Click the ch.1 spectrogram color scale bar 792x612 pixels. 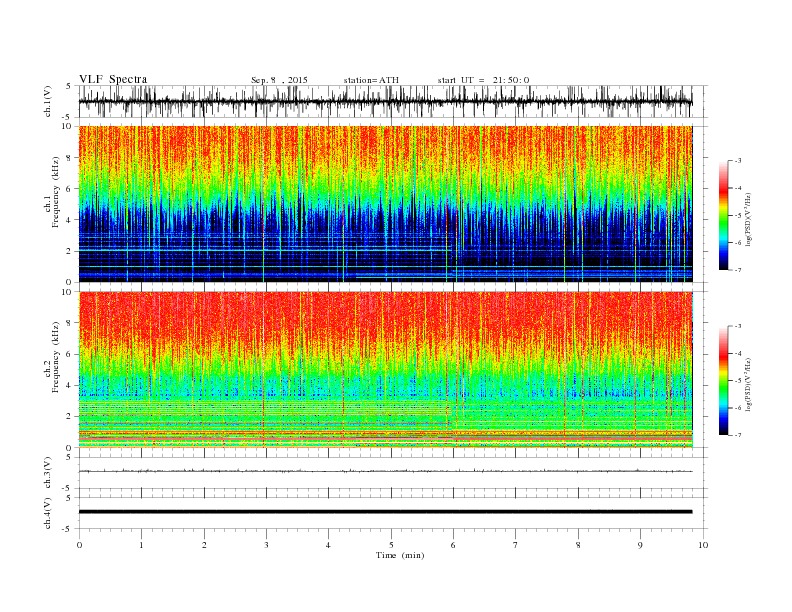pyautogui.click(x=723, y=215)
